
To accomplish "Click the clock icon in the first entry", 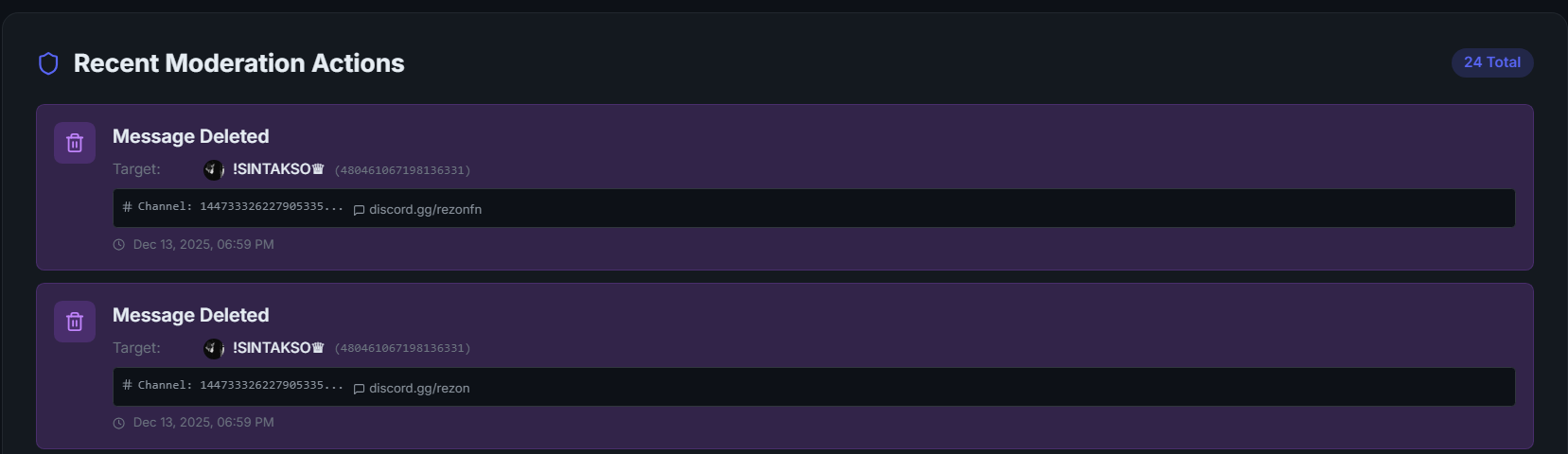I will click(x=119, y=245).
